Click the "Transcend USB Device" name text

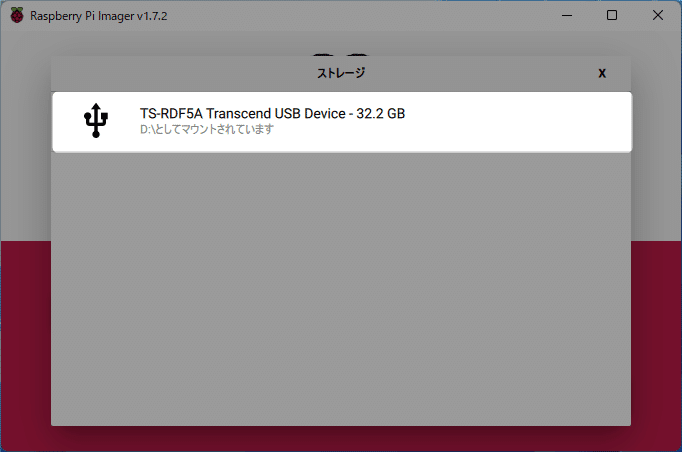(x=276, y=114)
